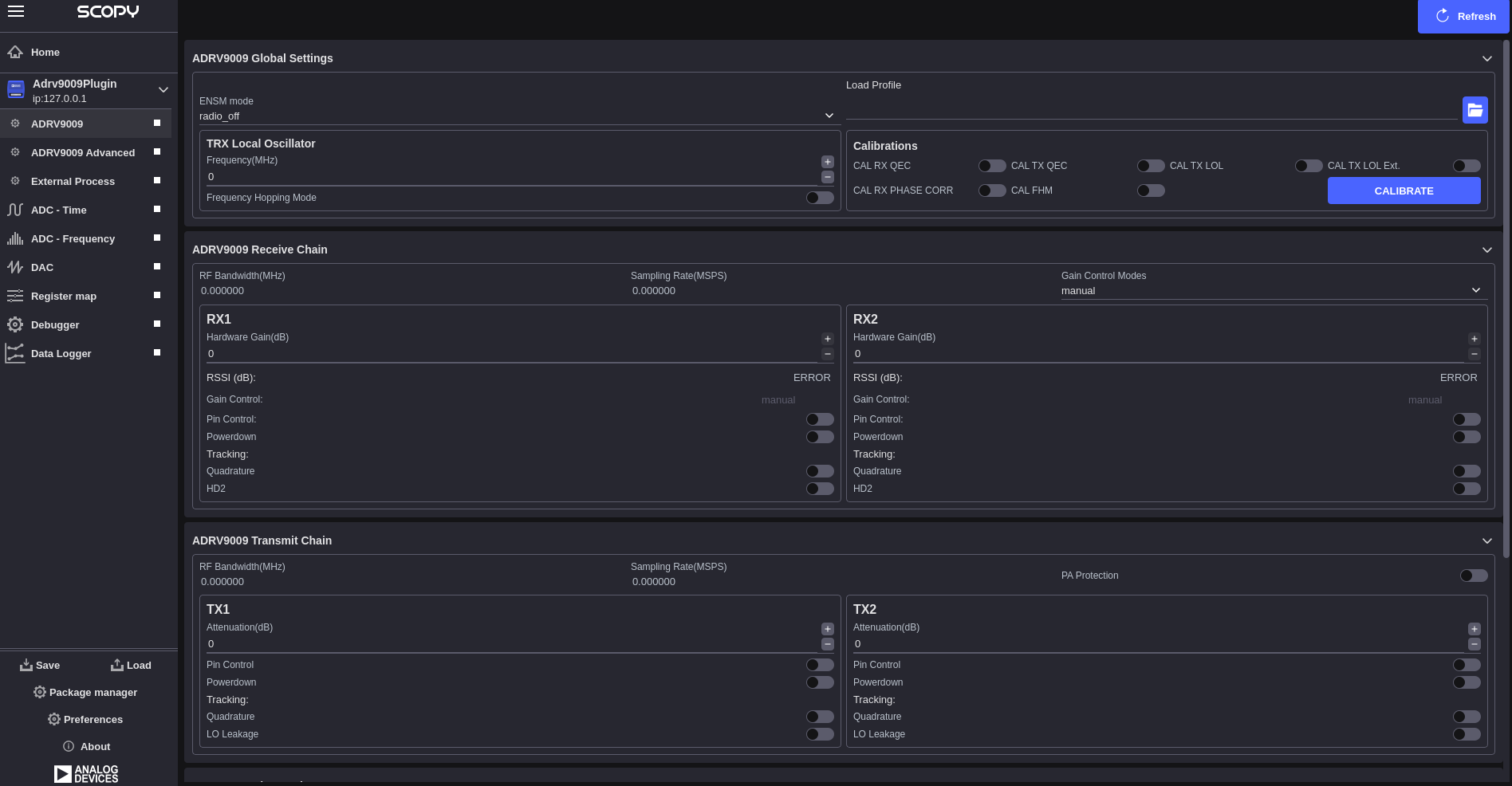Open Package manager
The width and height of the screenshot is (1512, 786).
pos(85,692)
